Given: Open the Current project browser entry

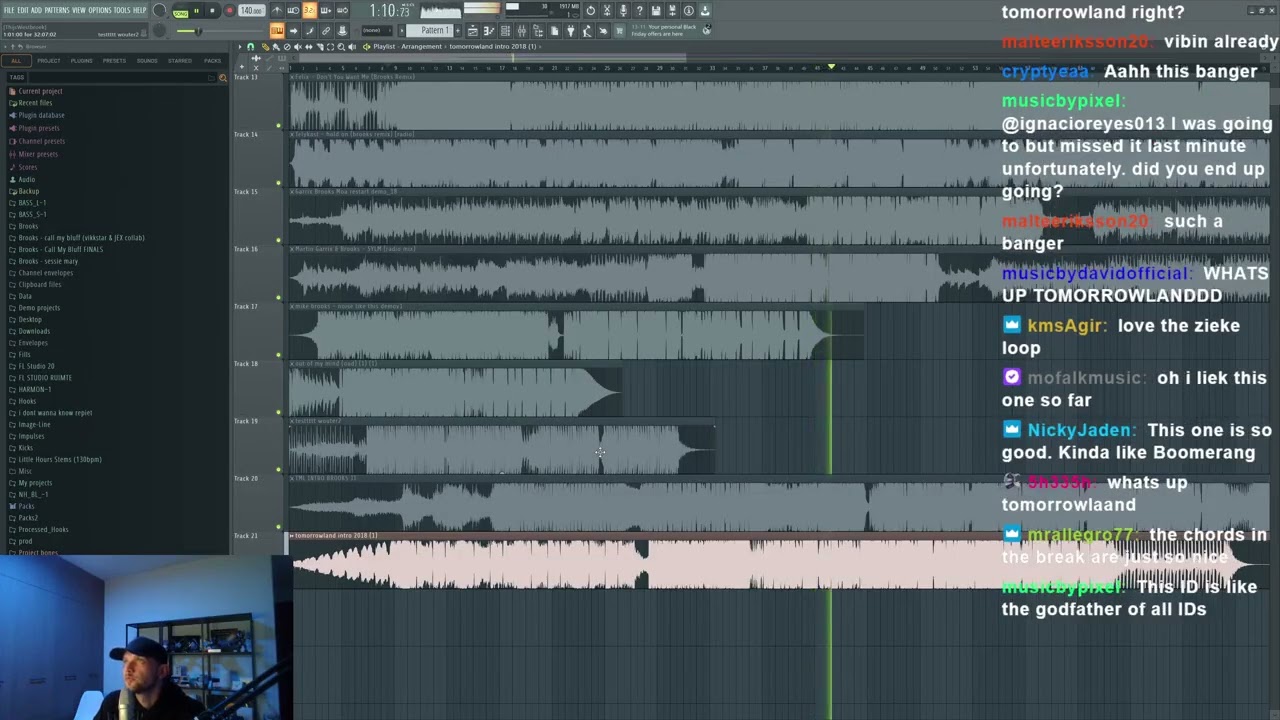Looking at the screenshot, I should [x=40, y=91].
